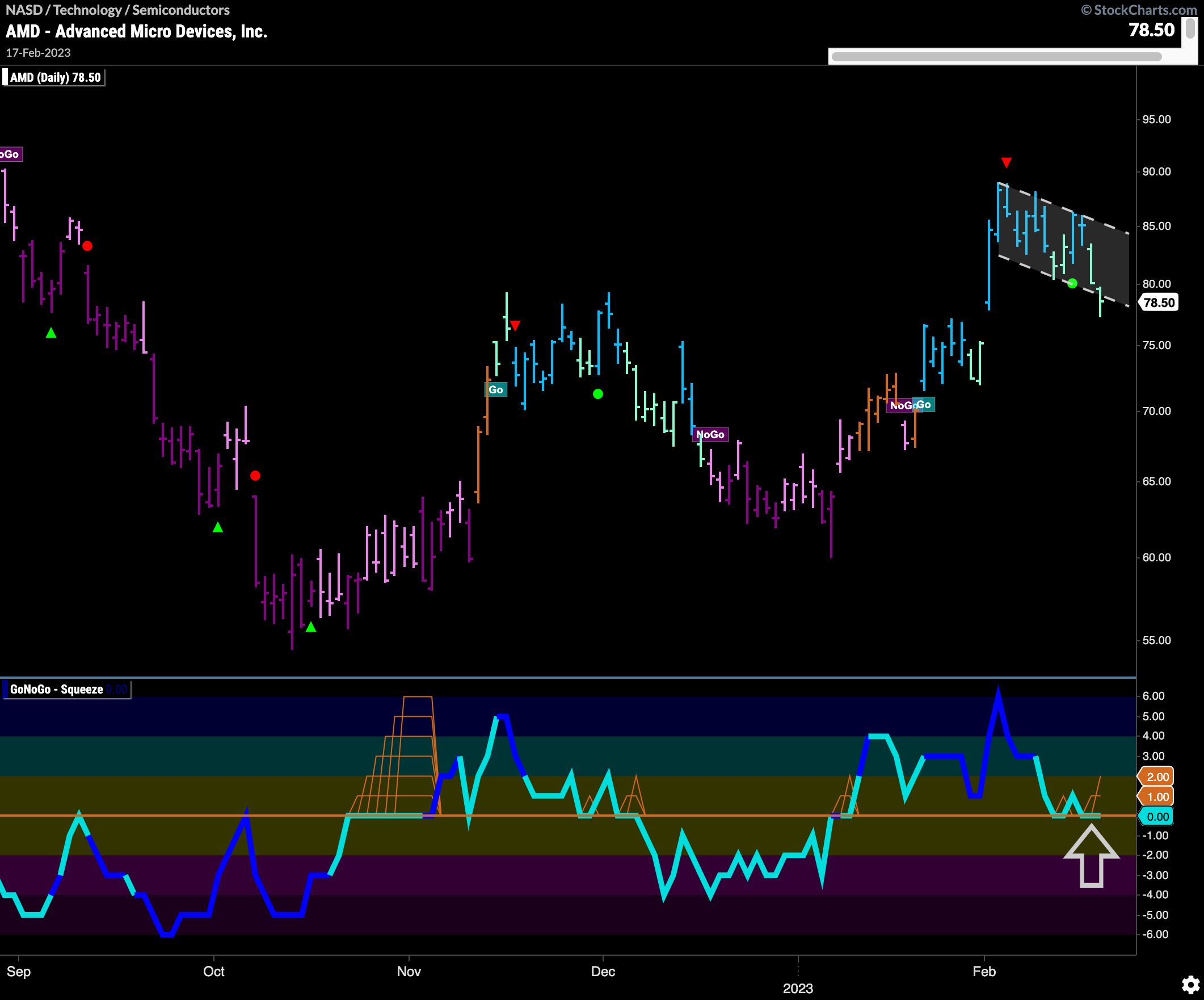Click the 78.50 last price in header
Viewport: 1204px width, 1000px height.
tap(1151, 30)
